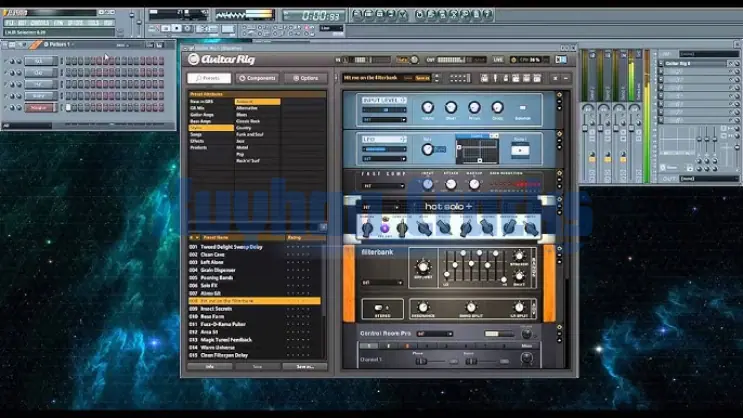Choose the Funk and Soul style
Screen dimensions: 743x418
coord(250,134)
